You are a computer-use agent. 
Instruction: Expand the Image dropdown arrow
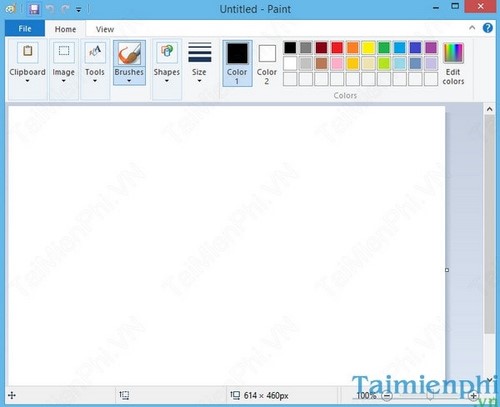(x=64, y=81)
